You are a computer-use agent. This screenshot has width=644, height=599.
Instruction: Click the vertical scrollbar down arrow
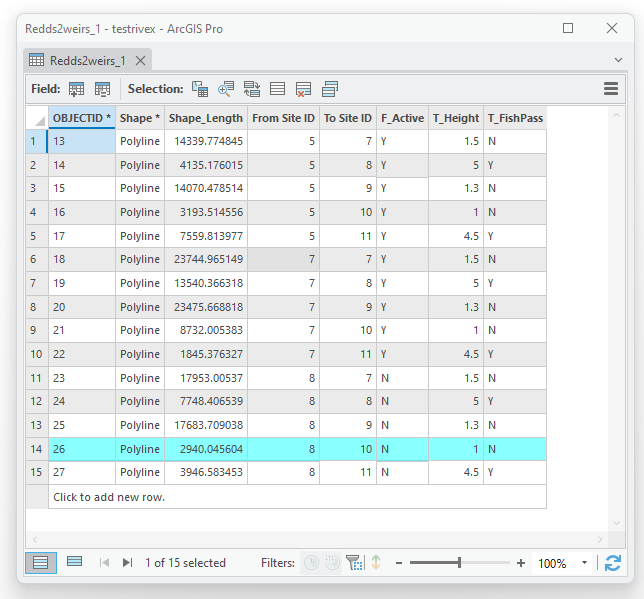pos(616,523)
